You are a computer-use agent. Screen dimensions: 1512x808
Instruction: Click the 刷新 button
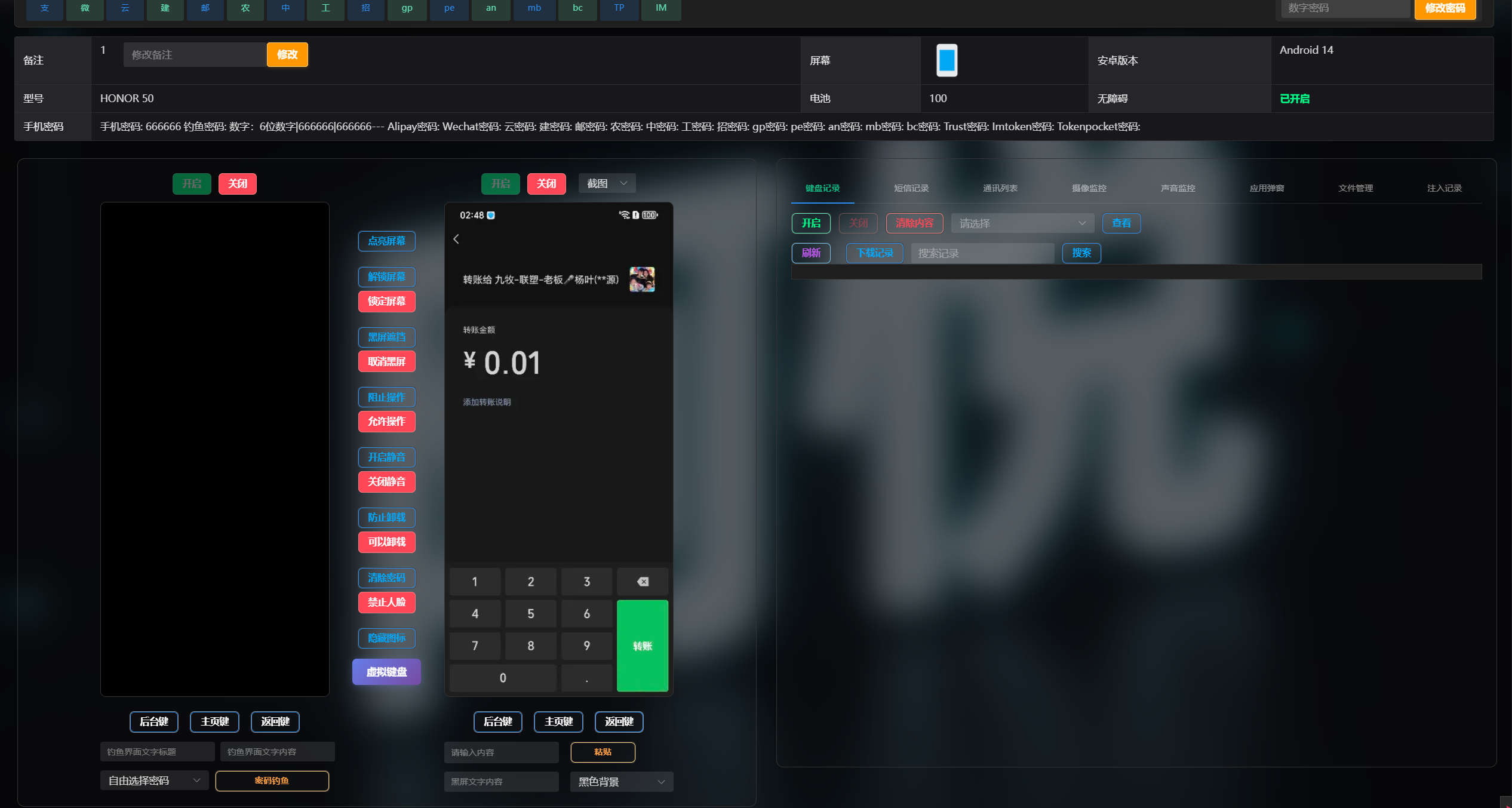[x=811, y=253]
